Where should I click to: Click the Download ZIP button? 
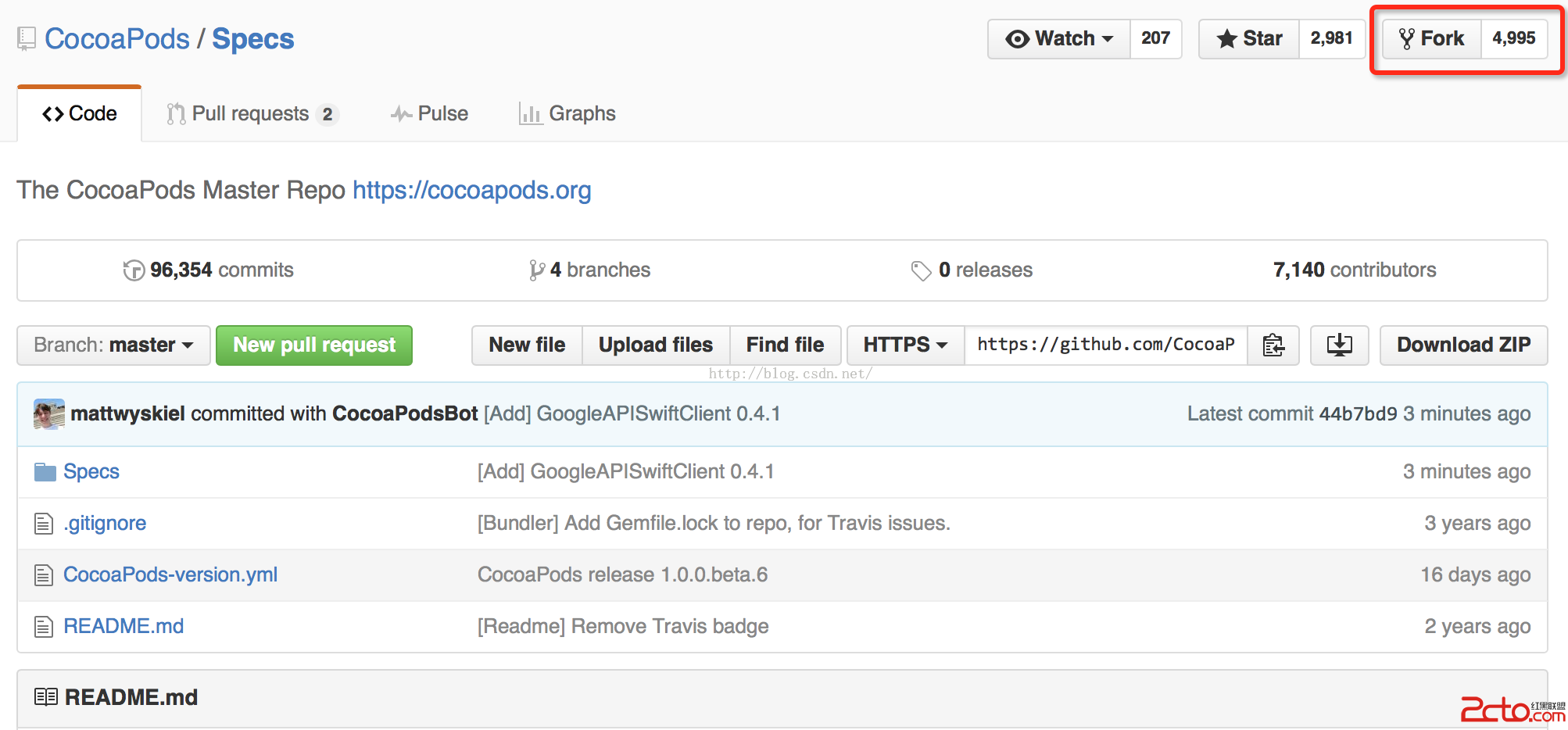click(x=1463, y=345)
